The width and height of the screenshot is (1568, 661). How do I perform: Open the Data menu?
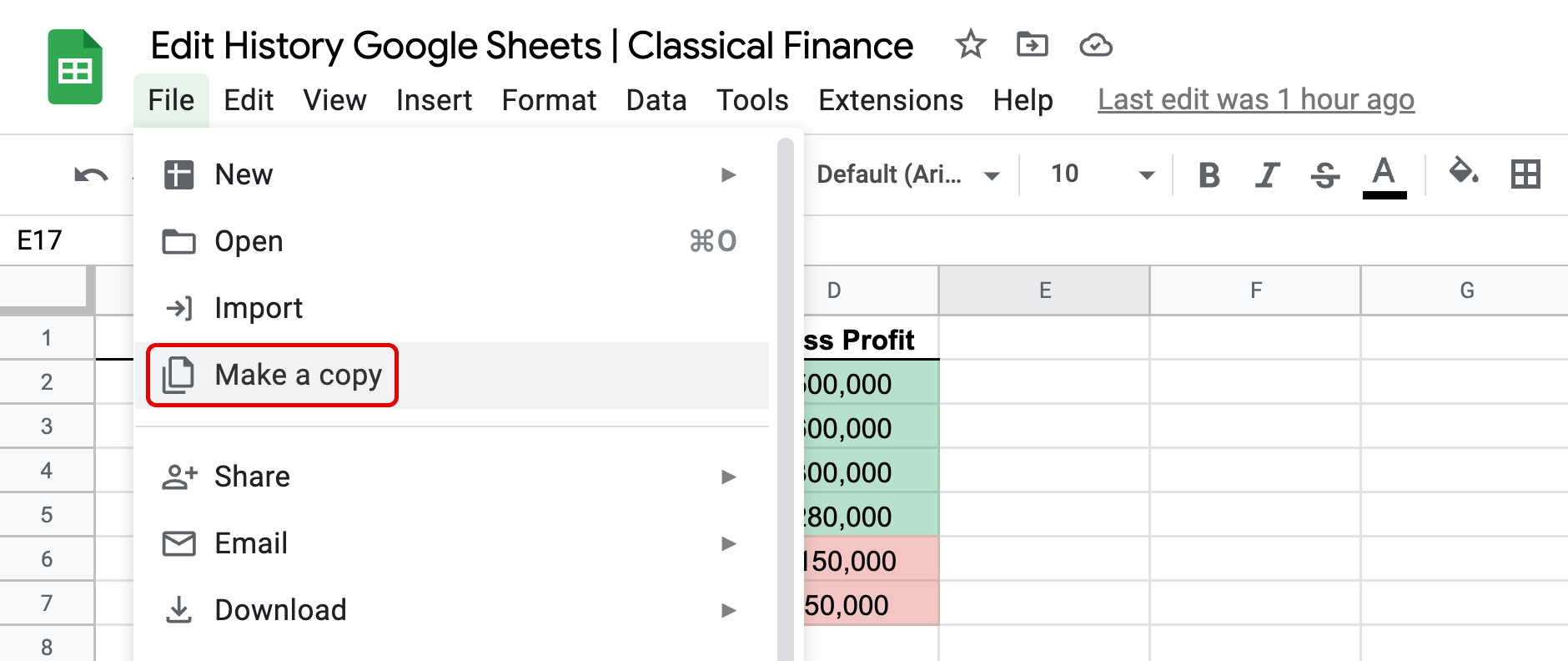coord(656,100)
